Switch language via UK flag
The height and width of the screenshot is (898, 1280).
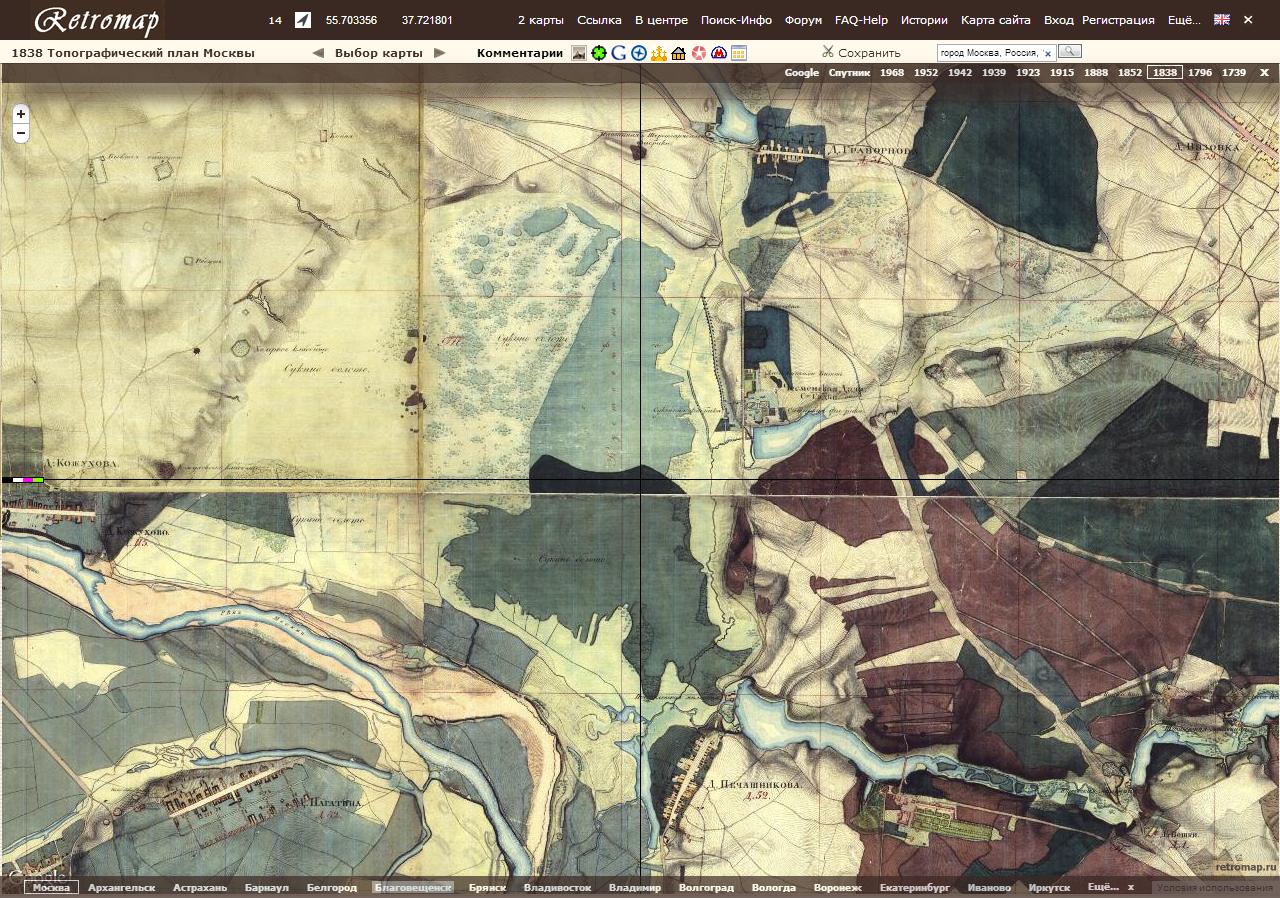1222,20
